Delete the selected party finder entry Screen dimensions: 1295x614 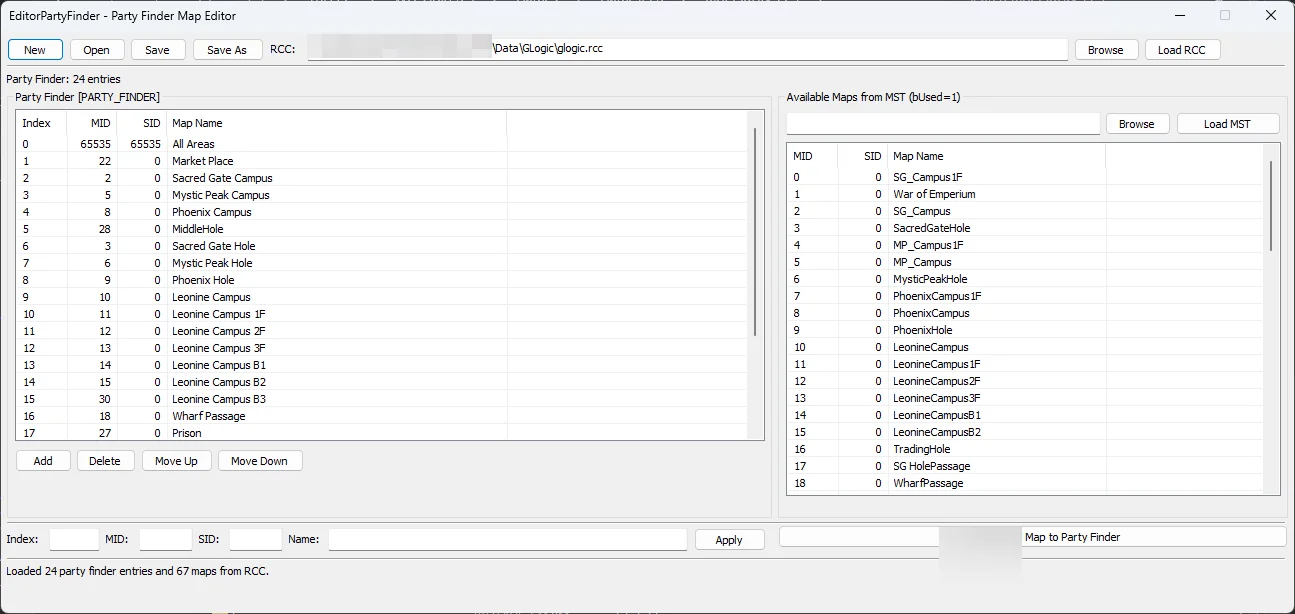coord(105,461)
